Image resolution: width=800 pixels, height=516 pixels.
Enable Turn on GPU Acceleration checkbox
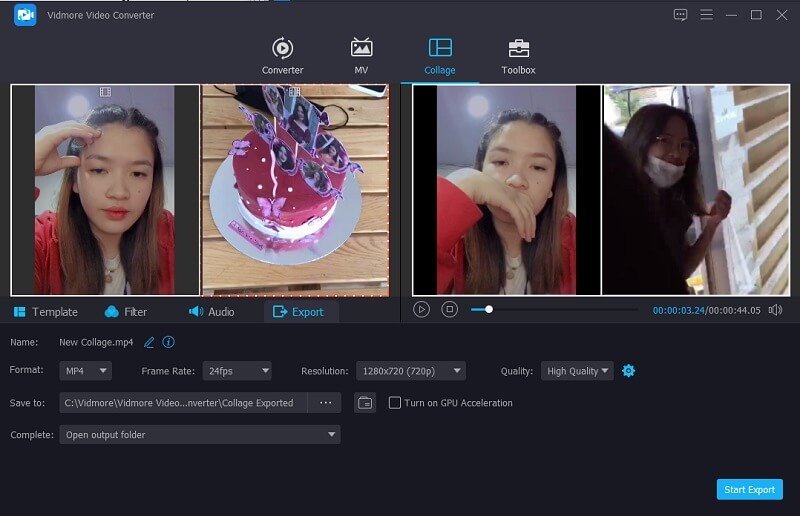point(395,403)
